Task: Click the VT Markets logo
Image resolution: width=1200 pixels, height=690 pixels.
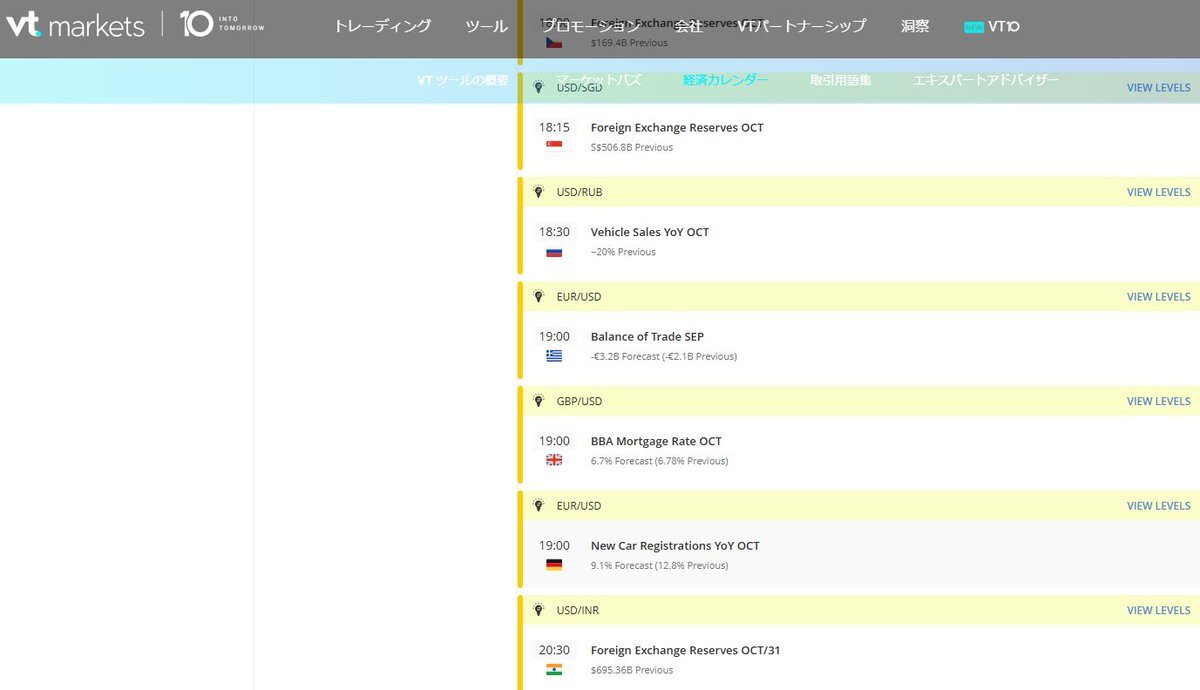Action: pos(75,26)
